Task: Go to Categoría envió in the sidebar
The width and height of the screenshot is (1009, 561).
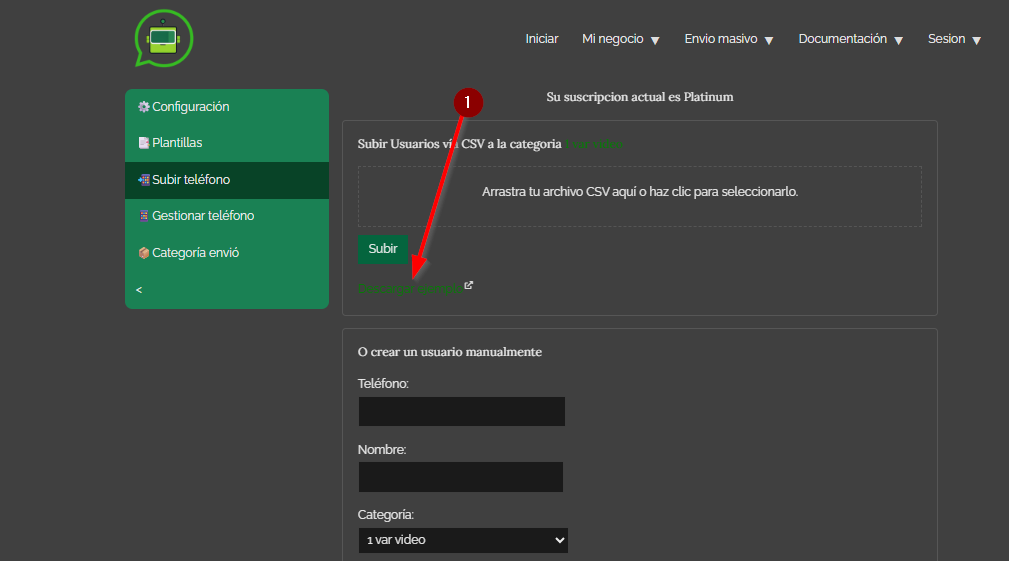Action: pos(227,253)
